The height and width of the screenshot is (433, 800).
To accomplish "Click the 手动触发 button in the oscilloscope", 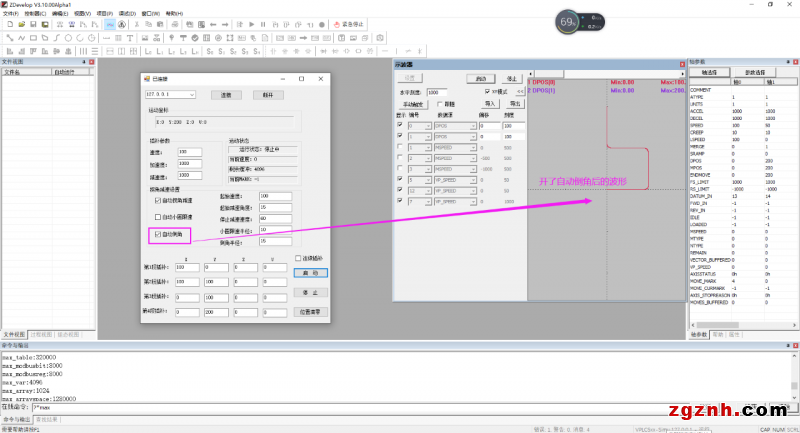I will pyautogui.click(x=414, y=103).
